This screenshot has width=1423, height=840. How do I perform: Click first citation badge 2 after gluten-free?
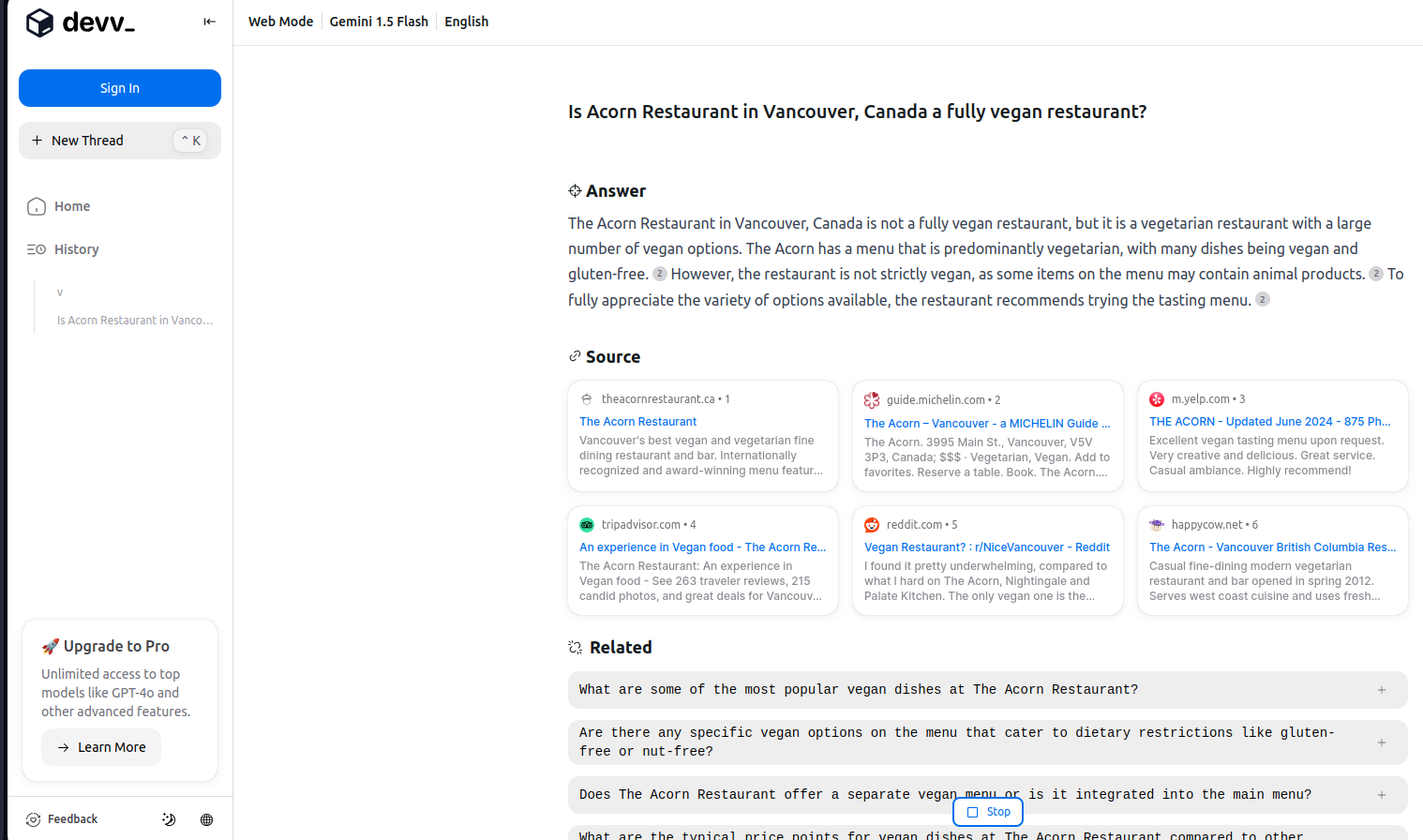[660, 274]
